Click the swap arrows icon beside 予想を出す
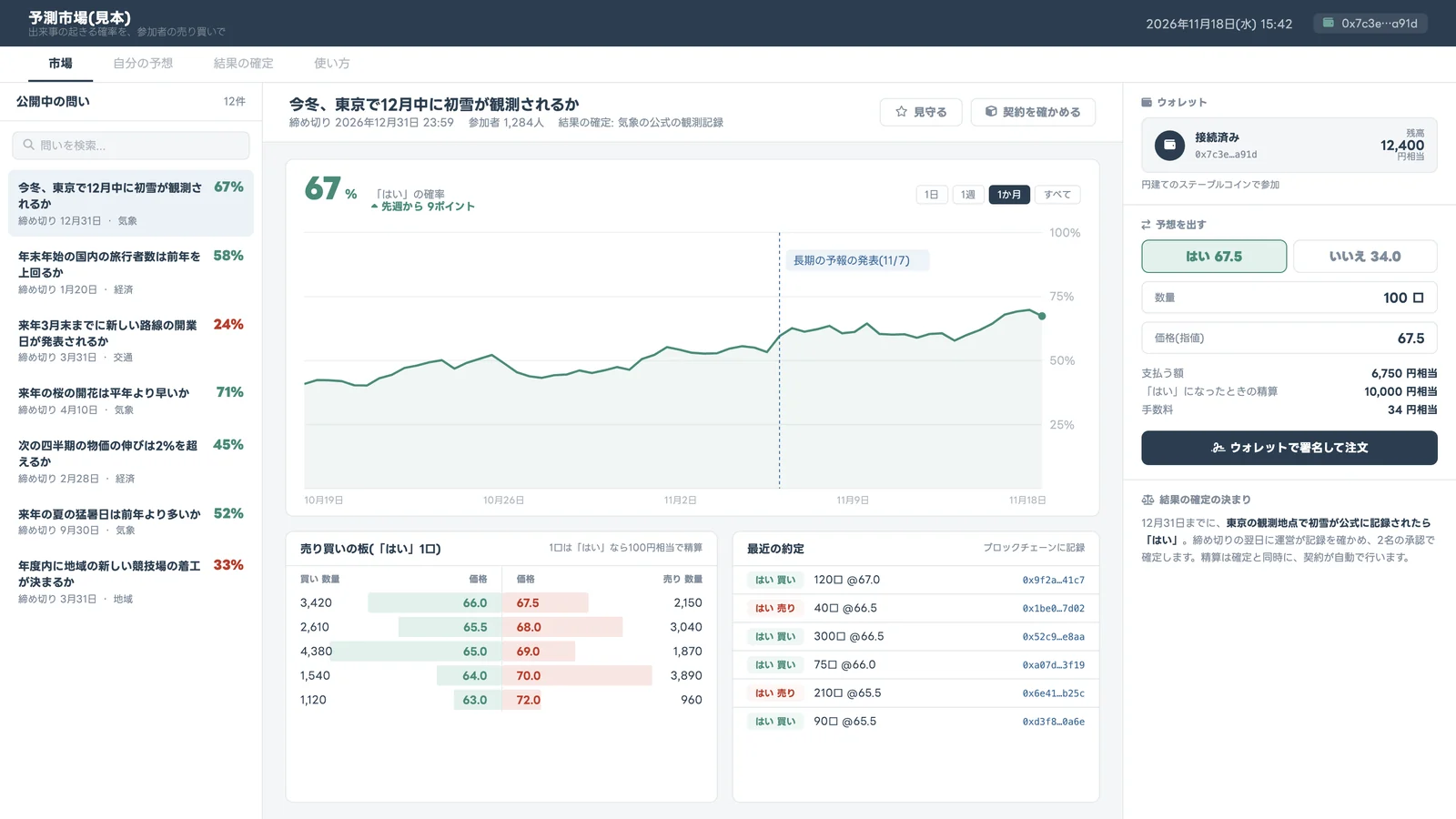 pyautogui.click(x=1147, y=224)
